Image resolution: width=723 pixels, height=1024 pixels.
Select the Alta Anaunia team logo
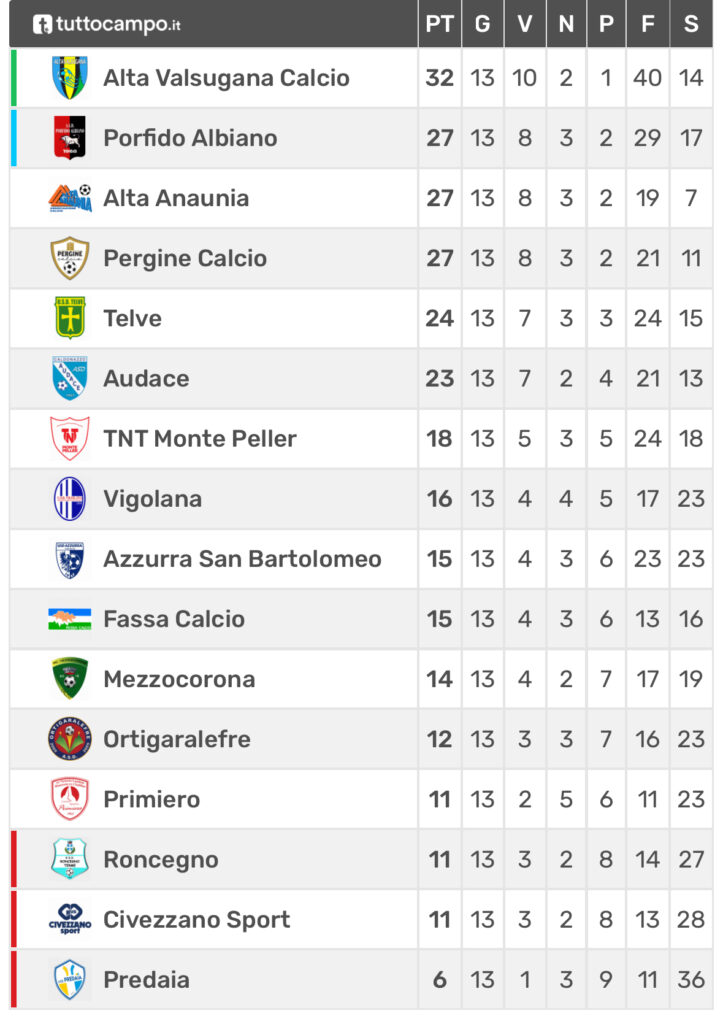70,198
